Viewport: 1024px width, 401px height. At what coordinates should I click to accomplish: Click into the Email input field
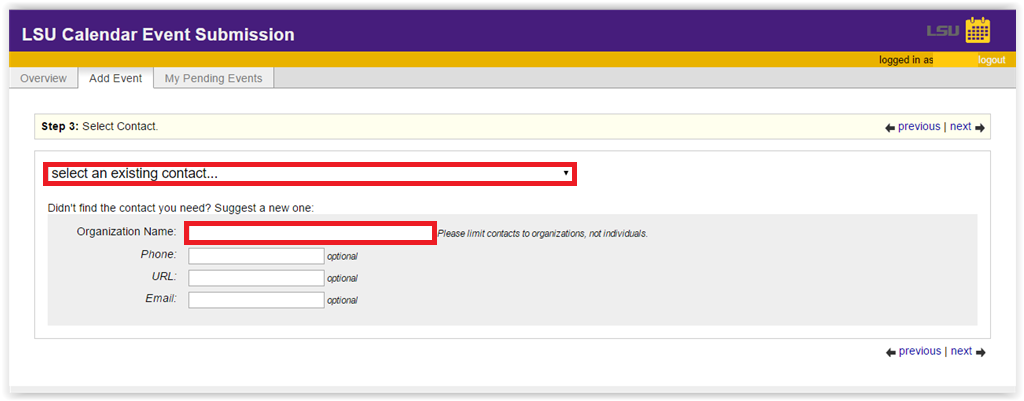pyautogui.click(x=256, y=300)
